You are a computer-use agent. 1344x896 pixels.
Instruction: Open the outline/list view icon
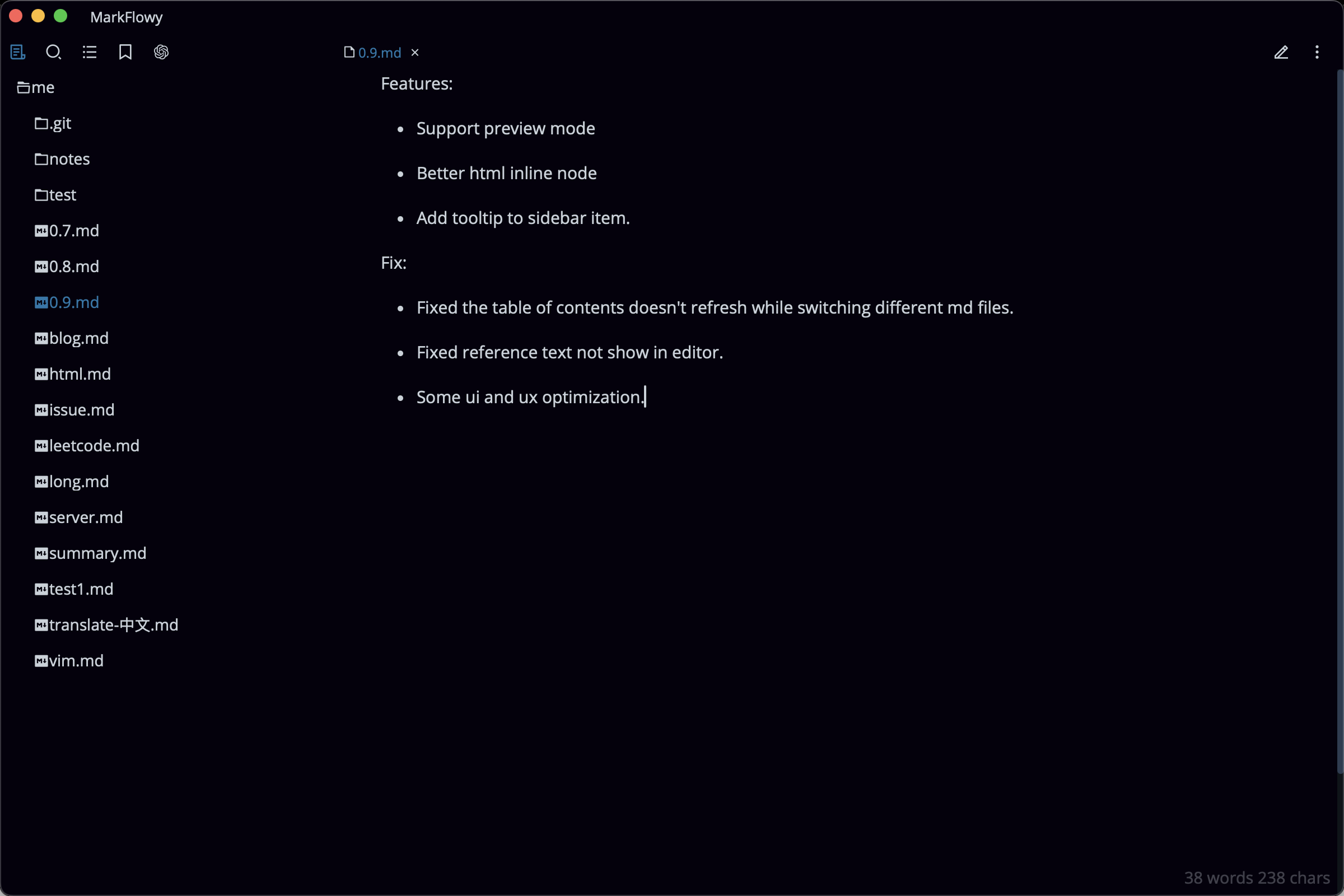(90, 51)
